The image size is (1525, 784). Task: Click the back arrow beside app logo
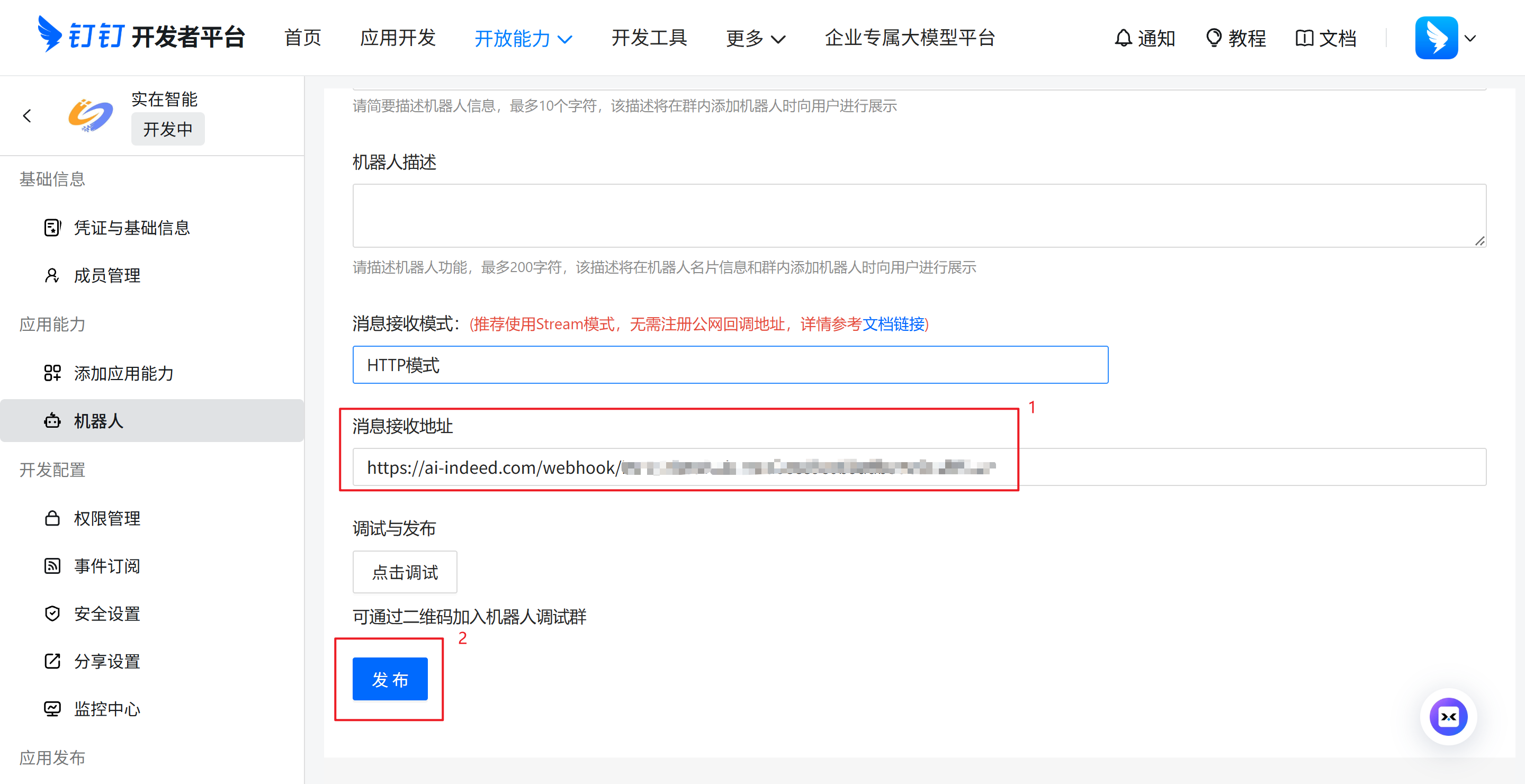click(27, 116)
